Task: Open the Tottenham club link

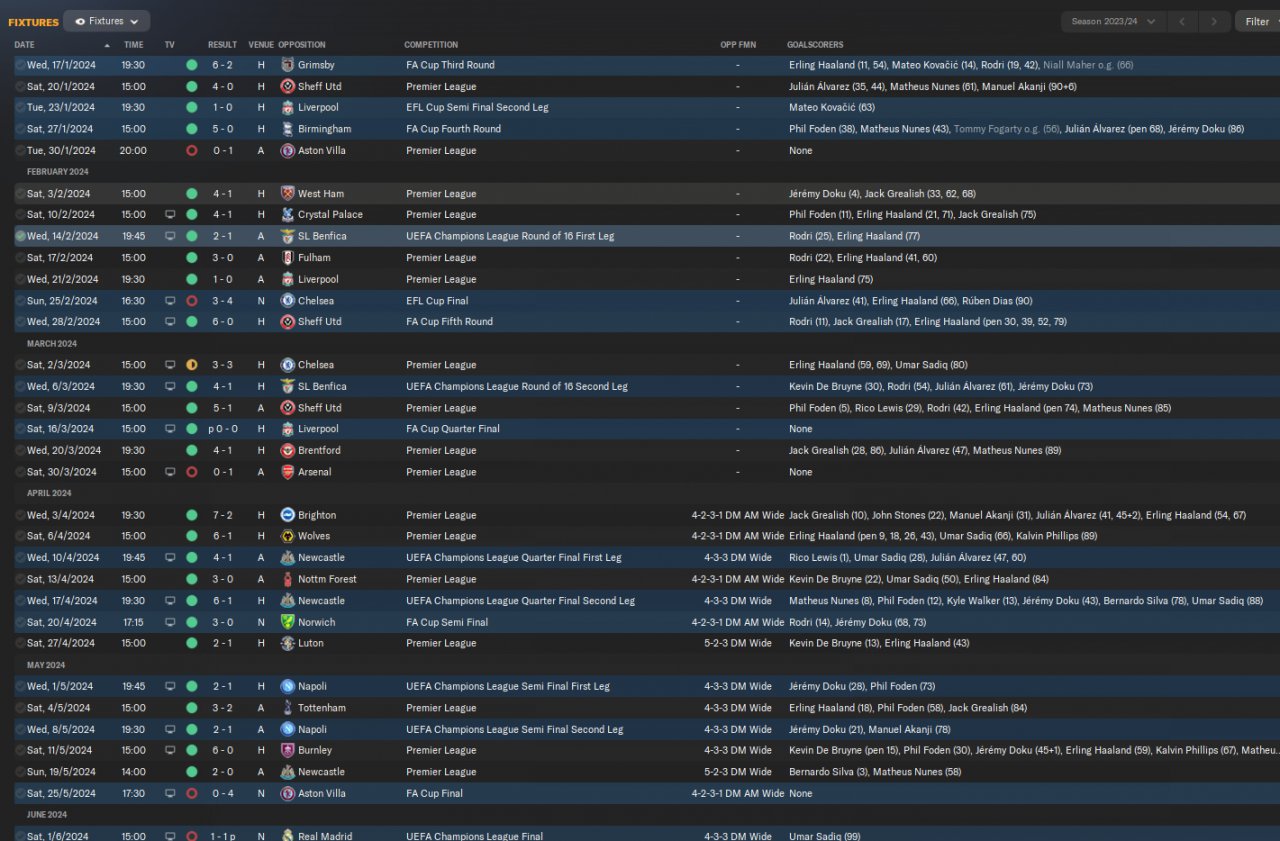Action: click(322, 708)
